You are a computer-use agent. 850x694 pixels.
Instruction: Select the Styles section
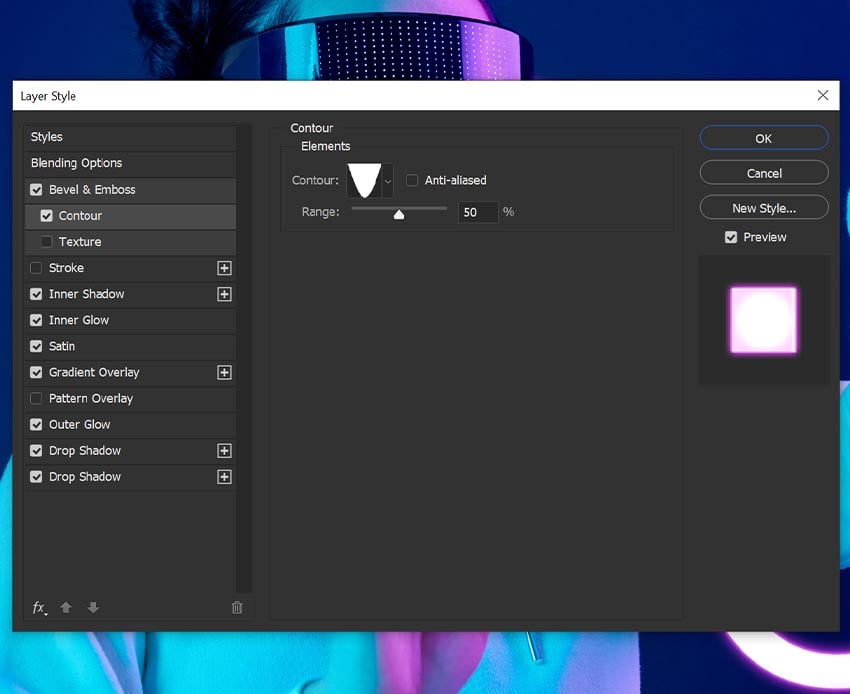point(130,137)
